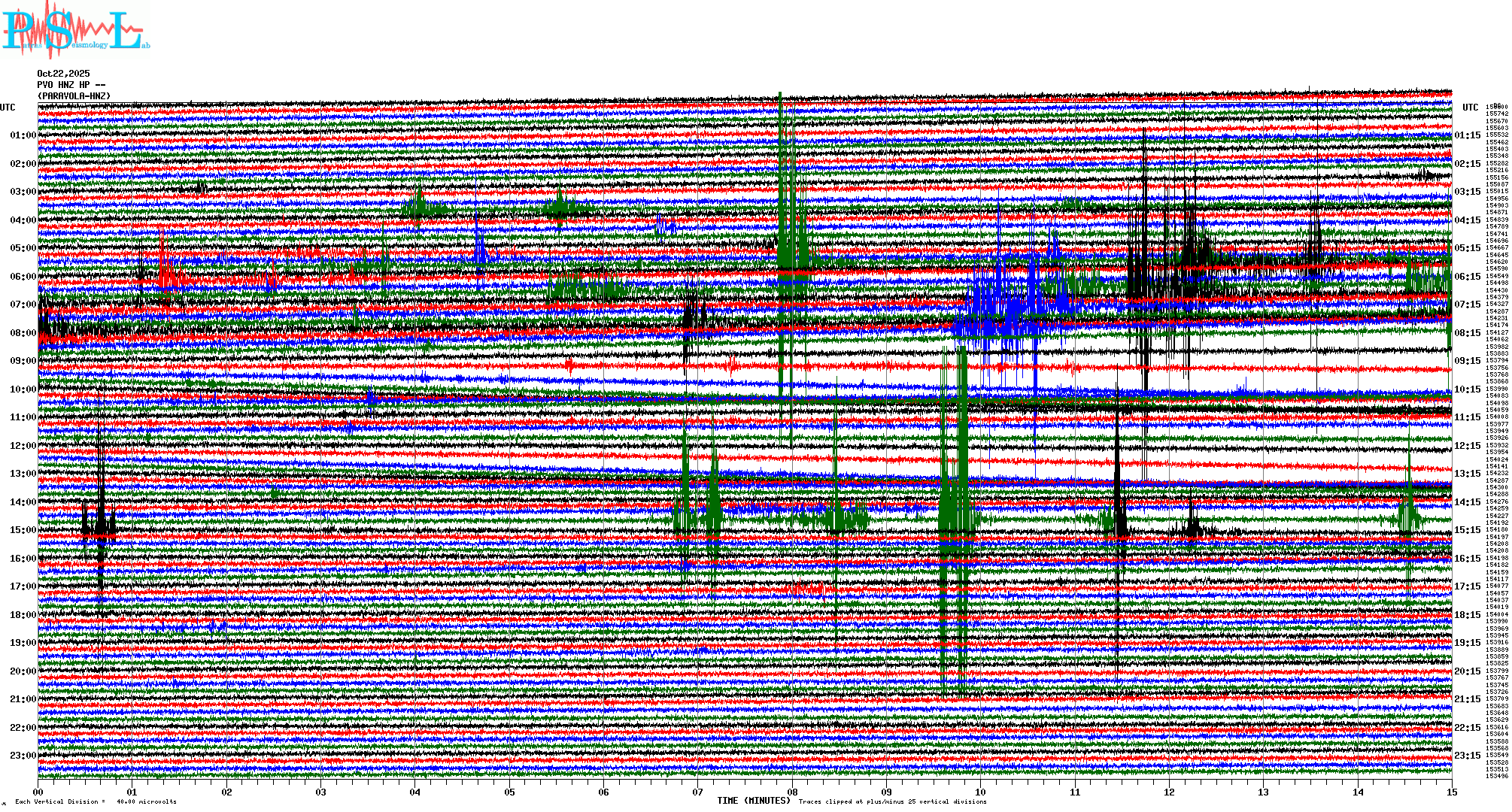
Task: Click the 14:15 time label on right axis
Action: (x=1467, y=502)
